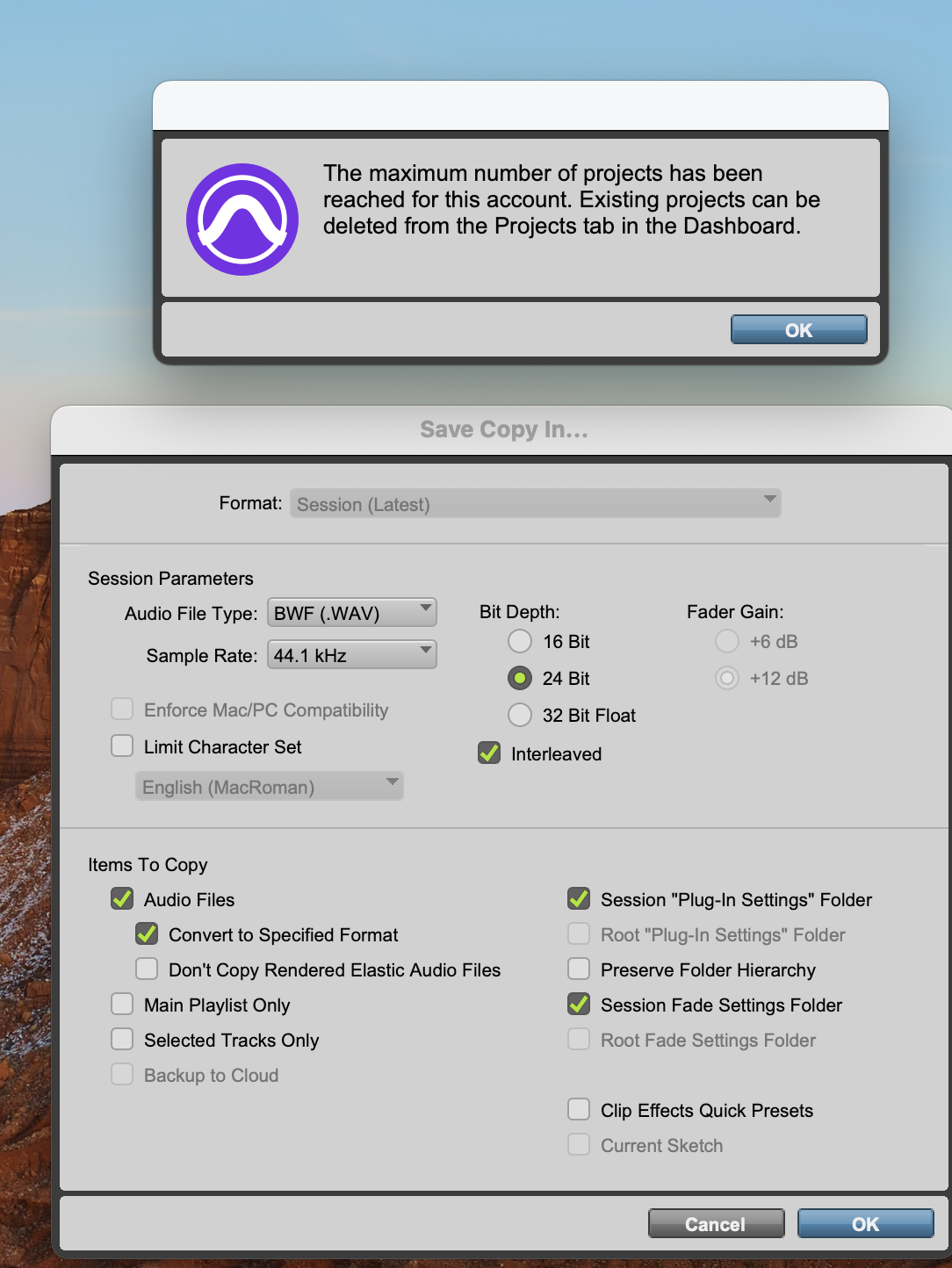This screenshot has height=1268, width=952.
Task: Open the Format dropdown showing Session (Latest)
Action: (536, 503)
